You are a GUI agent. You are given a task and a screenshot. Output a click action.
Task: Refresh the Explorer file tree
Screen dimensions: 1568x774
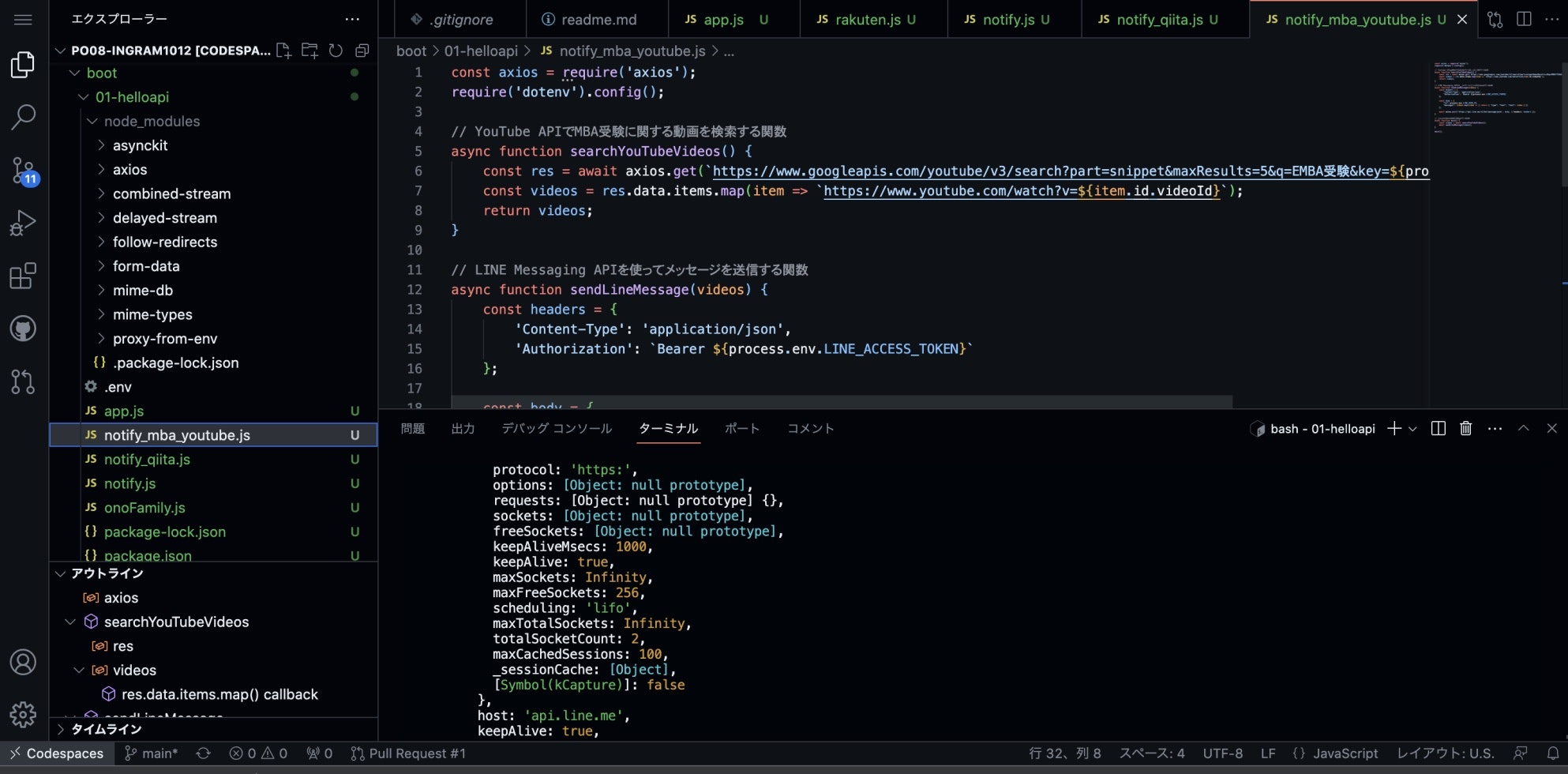(x=336, y=51)
